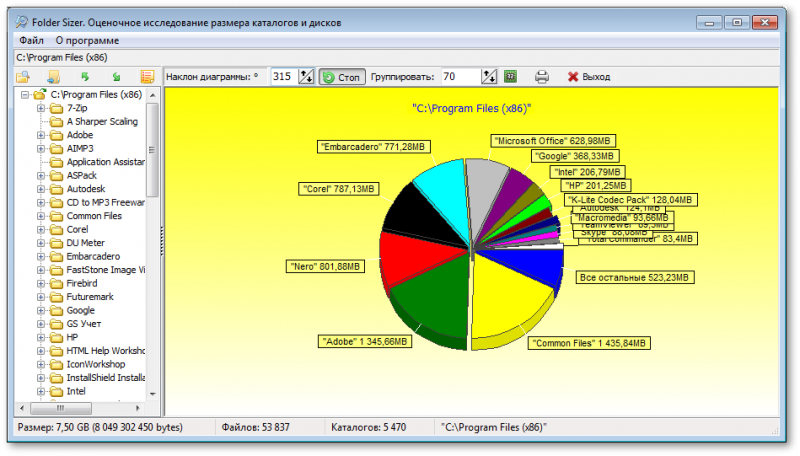This screenshot has width=800, height=456.
Task: Expand the Common Files folder node
Action: pyautogui.click(x=41, y=216)
